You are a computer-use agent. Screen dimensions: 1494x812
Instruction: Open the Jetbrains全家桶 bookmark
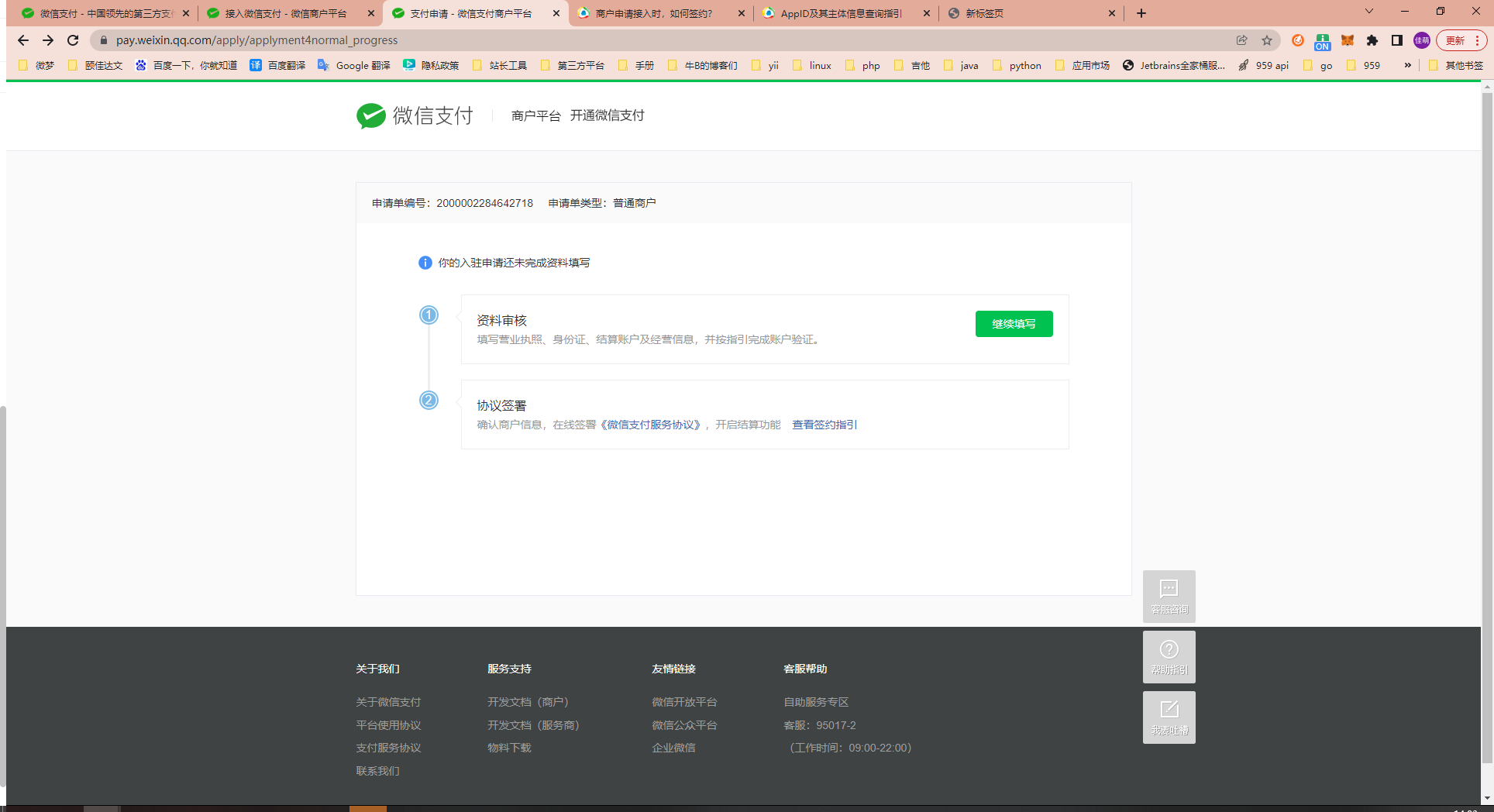click(1174, 65)
